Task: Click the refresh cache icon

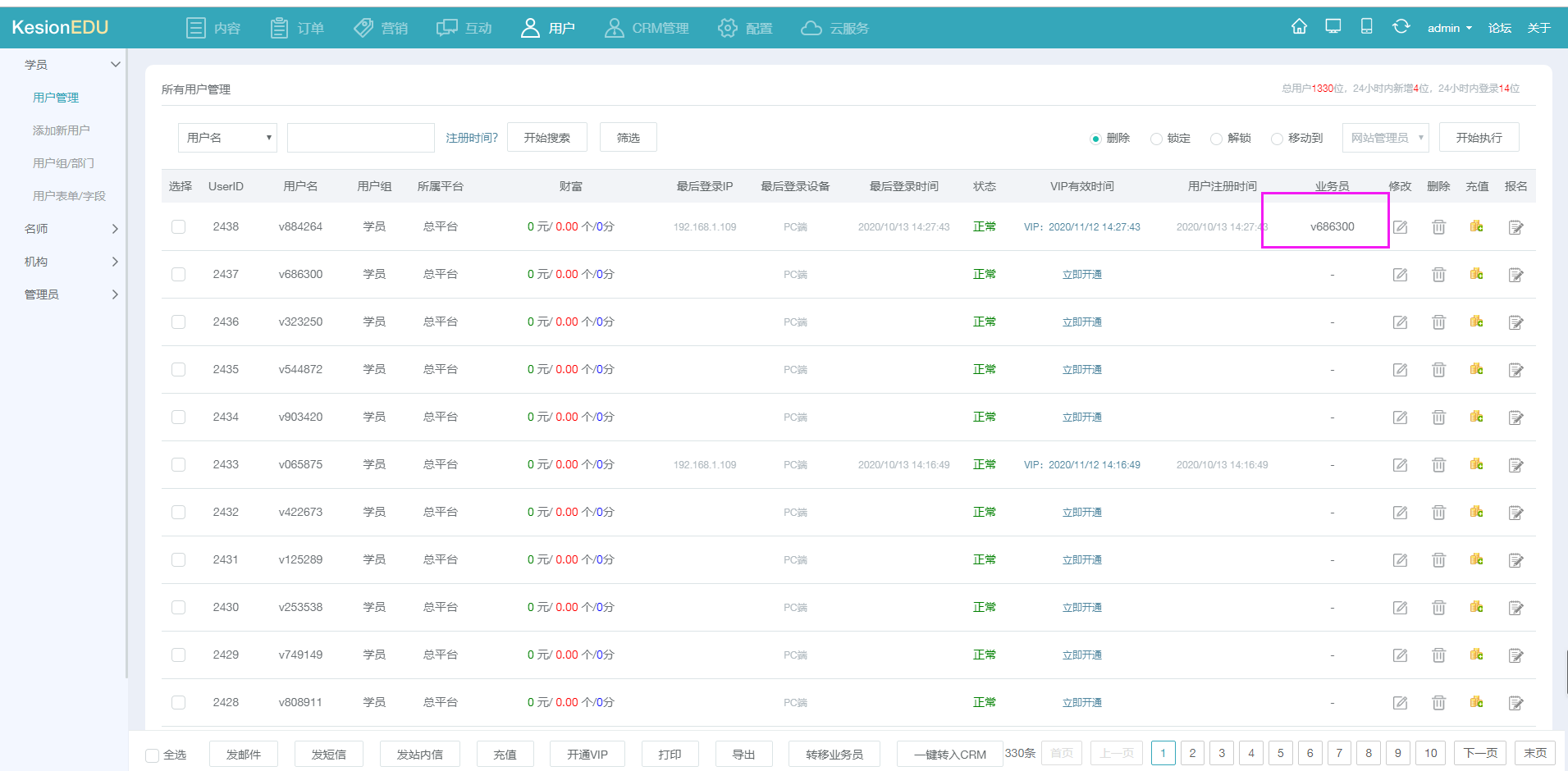Action: tap(1401, 27)
